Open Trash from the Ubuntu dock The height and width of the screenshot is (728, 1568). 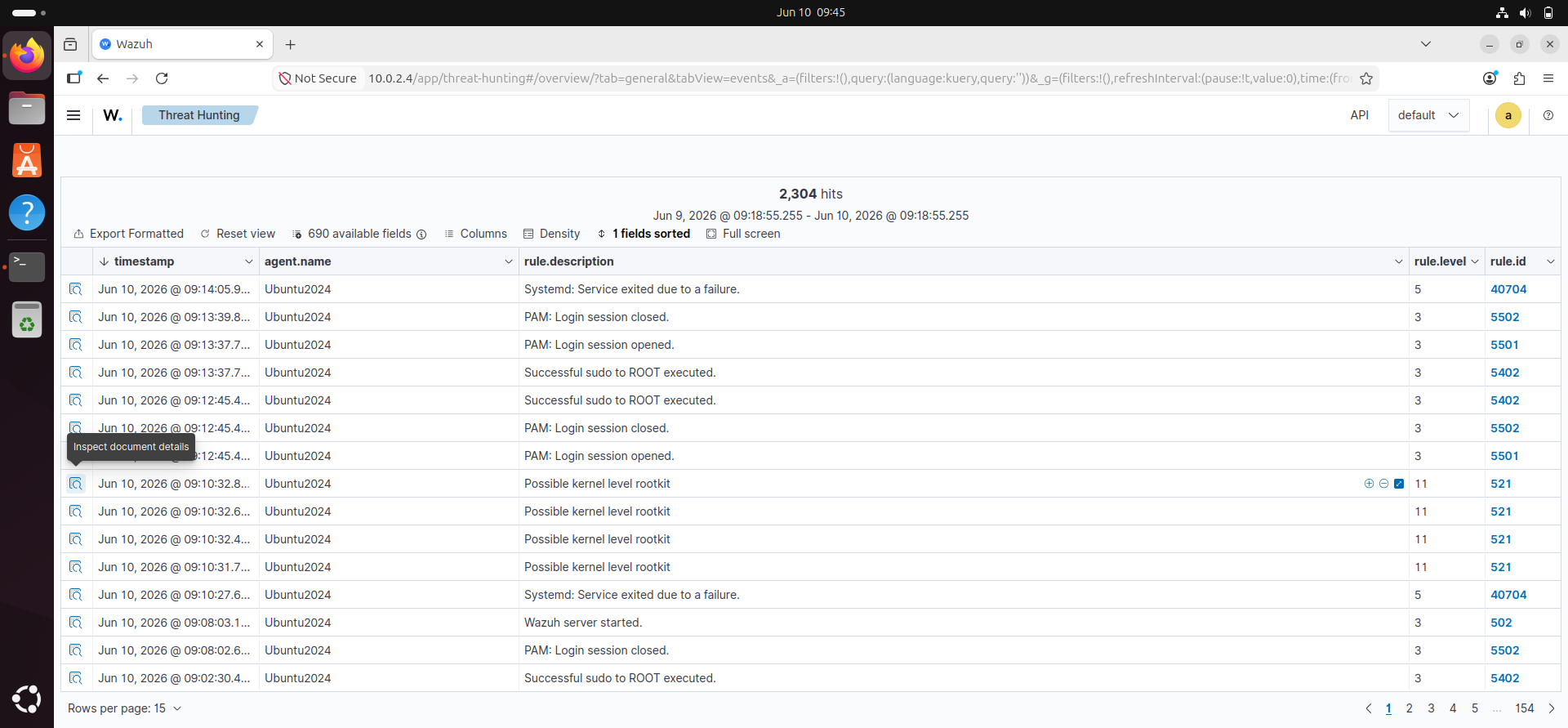[27, 319]
